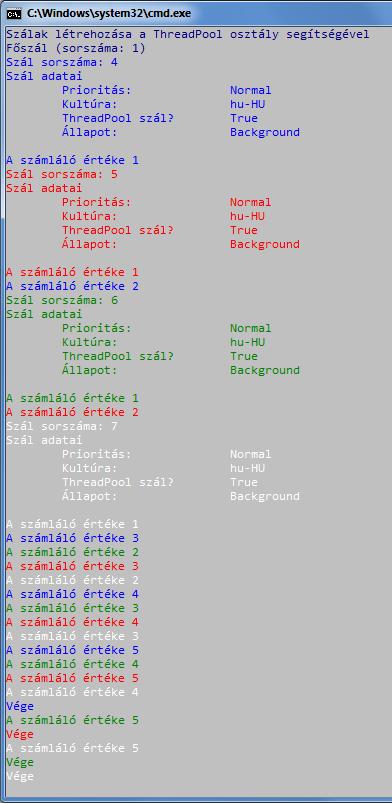Click the red Vége line
The width and height of the screenshot is (392, 803).
click(20, 735)
